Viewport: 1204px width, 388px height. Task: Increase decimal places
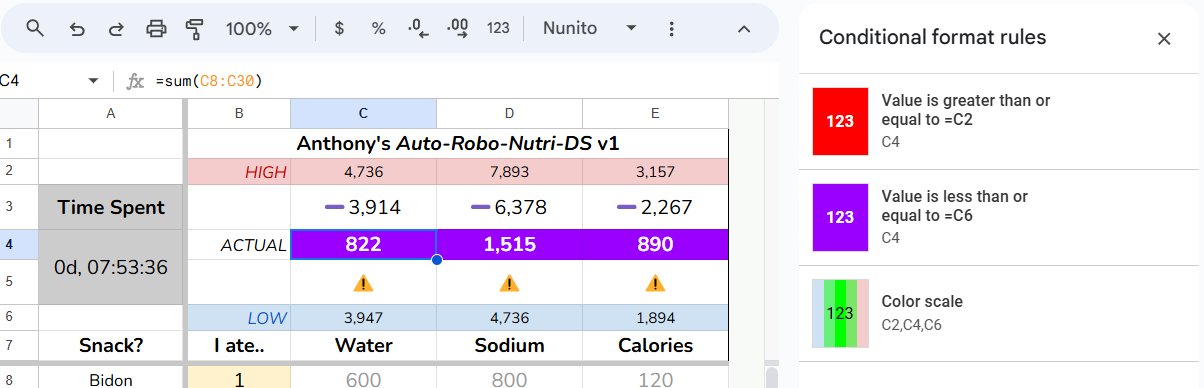[x=459, y=28]
